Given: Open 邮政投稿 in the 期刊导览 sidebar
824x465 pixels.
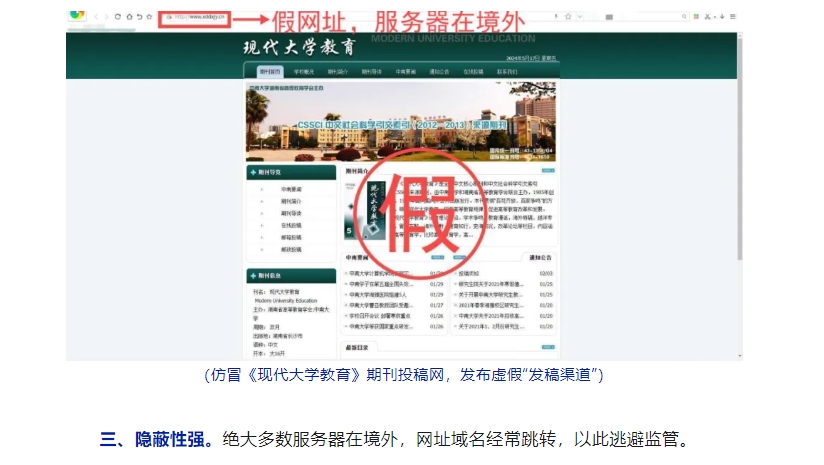Looking at the screenshot, I should [x=291, y=250].
